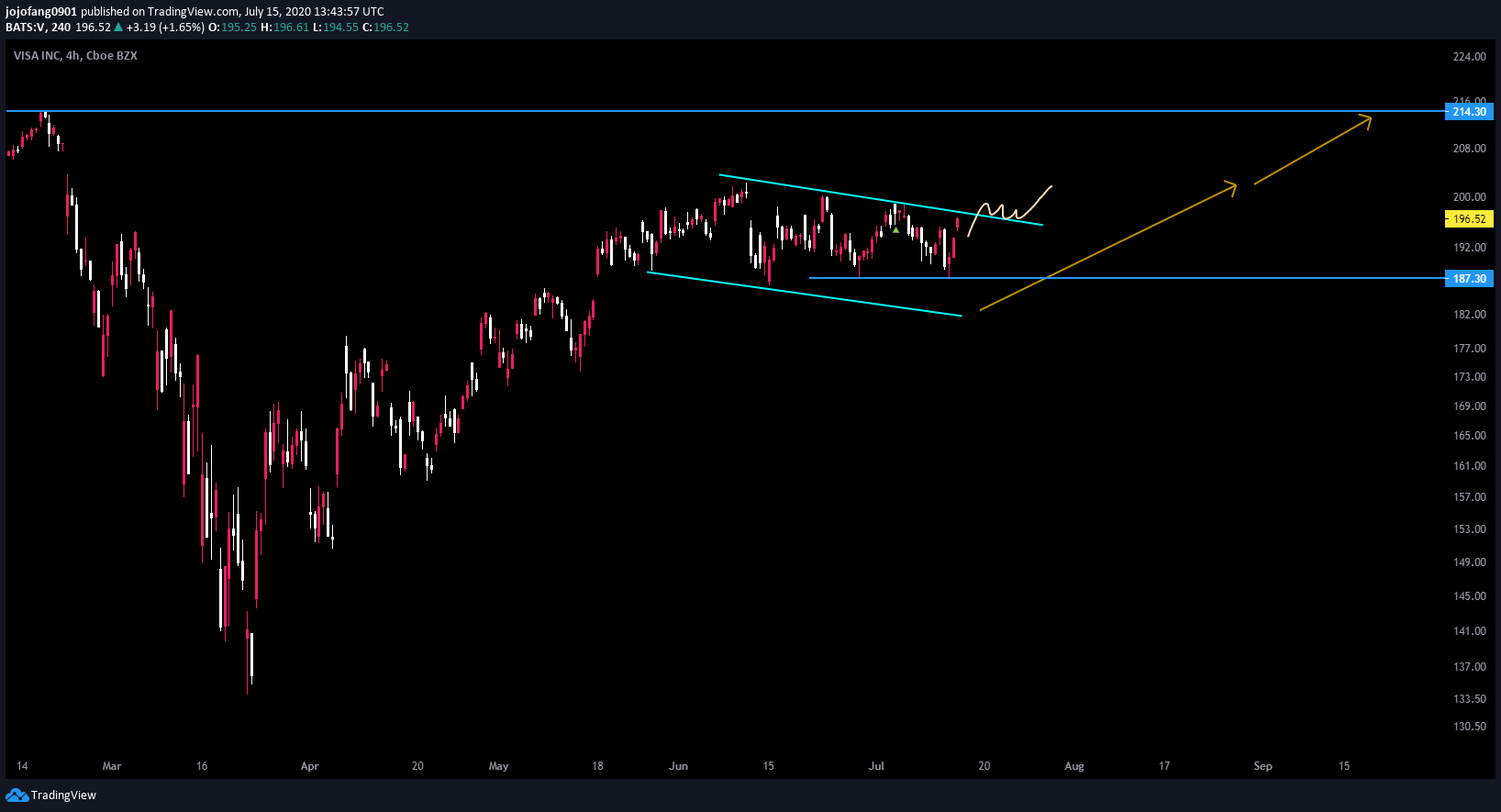1501x812 pixels.
Task: Click the 182.00 price axis label
Action: (1469, 315)
